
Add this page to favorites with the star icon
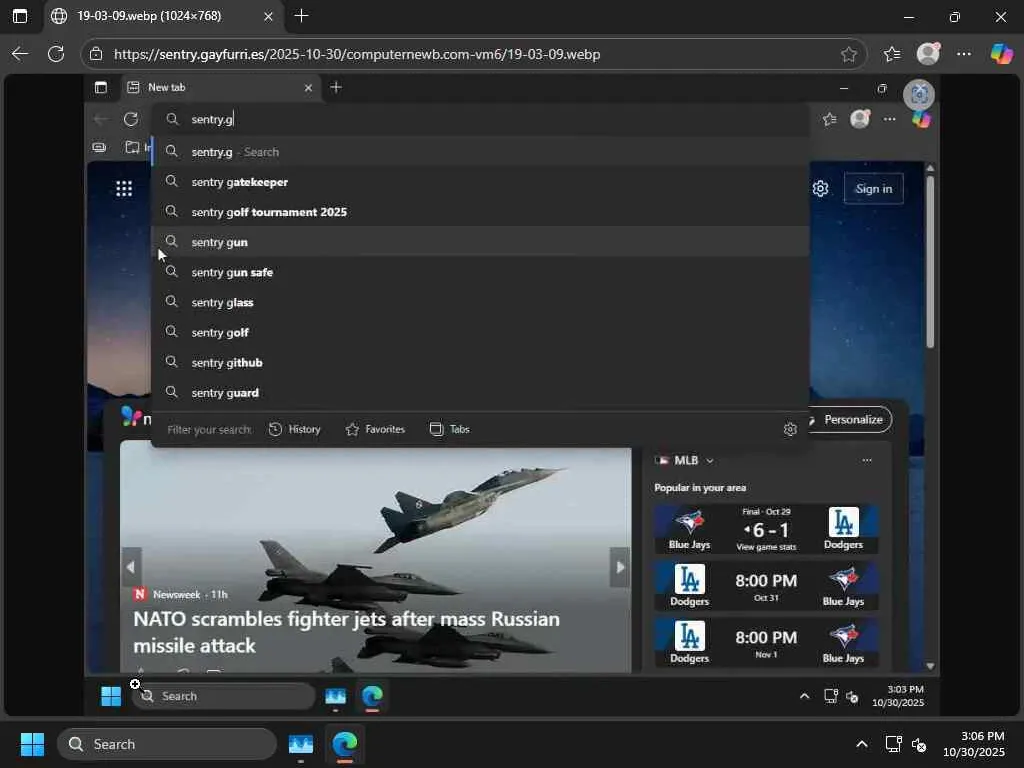pos(849,54)
